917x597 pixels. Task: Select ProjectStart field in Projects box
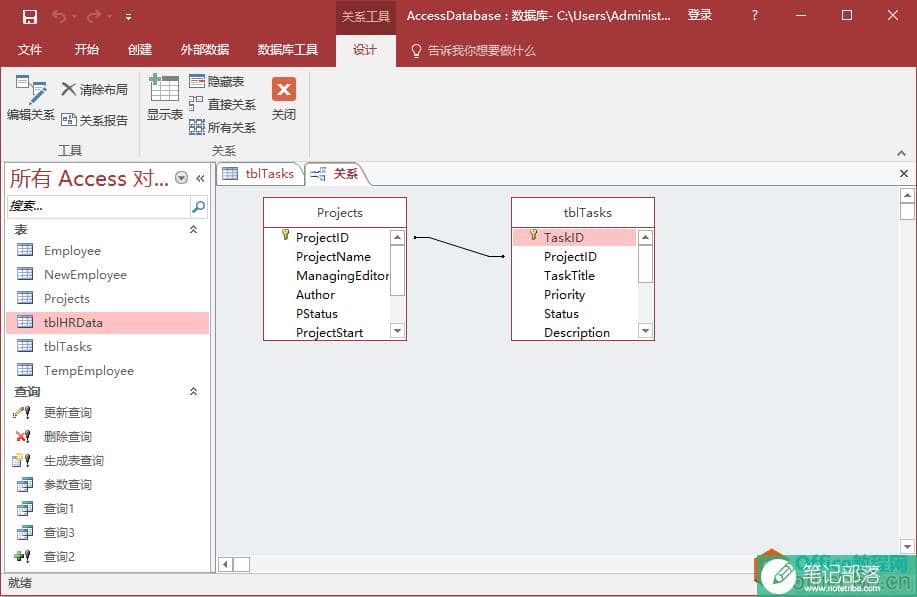(x=329, y=333)
